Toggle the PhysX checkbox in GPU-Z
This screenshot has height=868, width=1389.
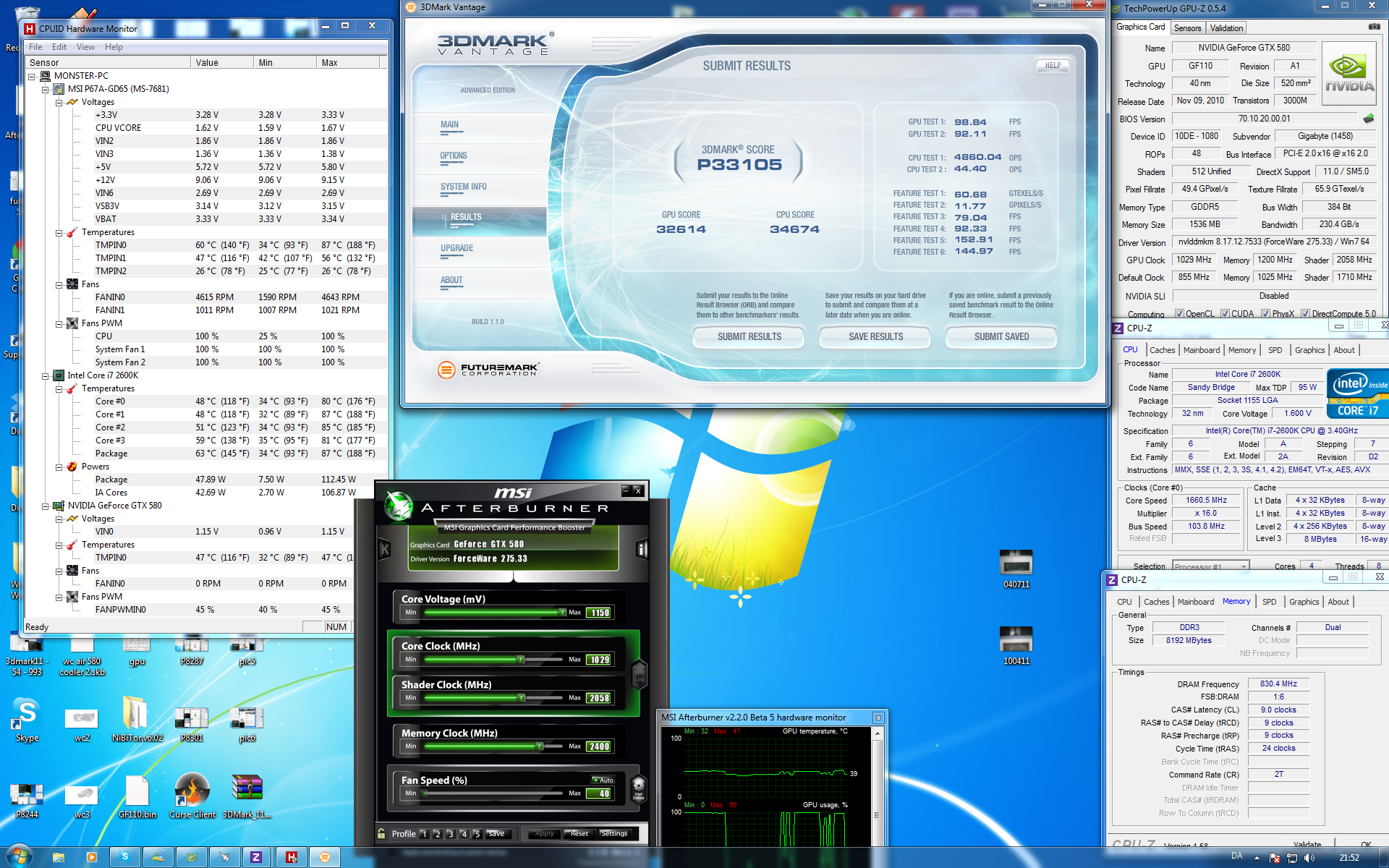pyautogui.click(x=1265, y=314)
